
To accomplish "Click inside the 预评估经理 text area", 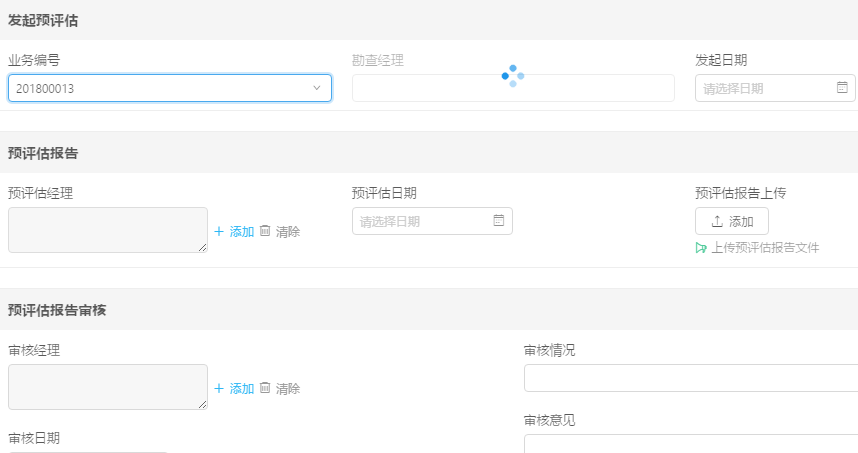I will 108,230.
